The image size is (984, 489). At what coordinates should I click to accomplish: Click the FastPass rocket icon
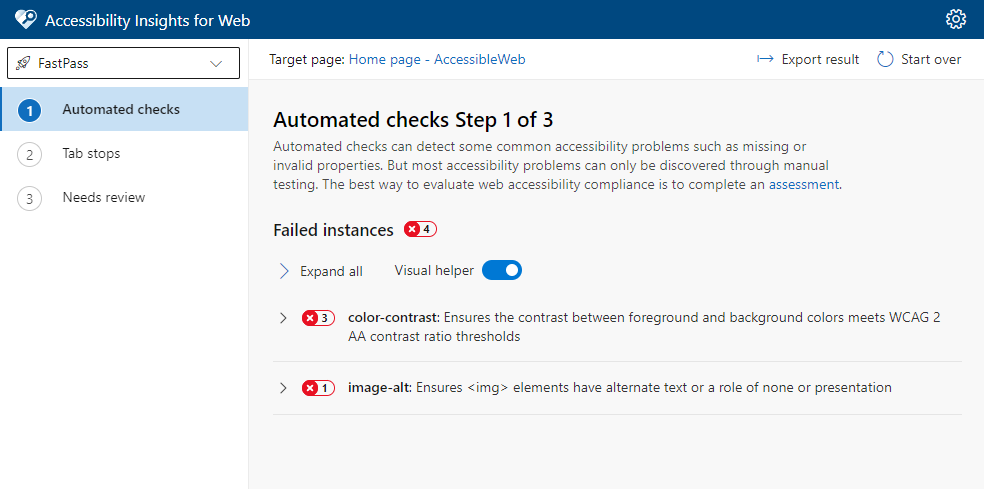coord(23,63)
